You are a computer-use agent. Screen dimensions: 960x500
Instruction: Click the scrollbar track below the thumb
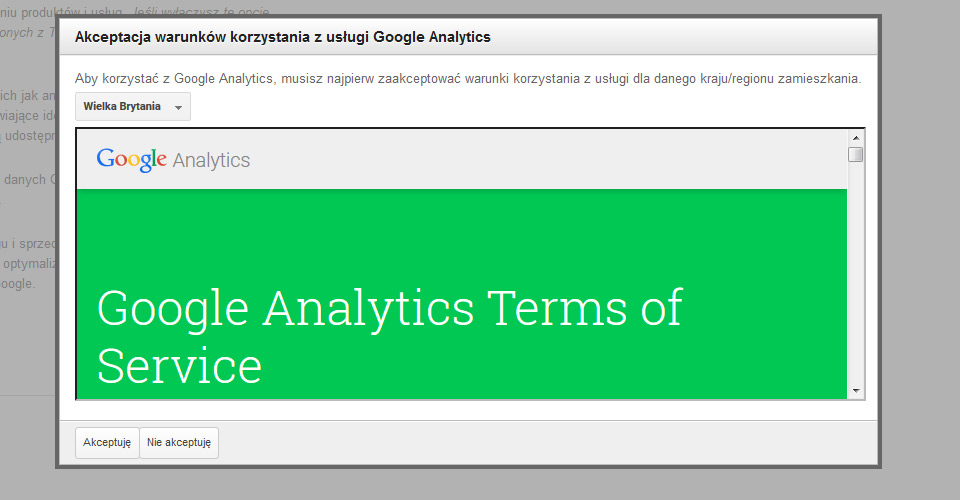pos(856,272)
